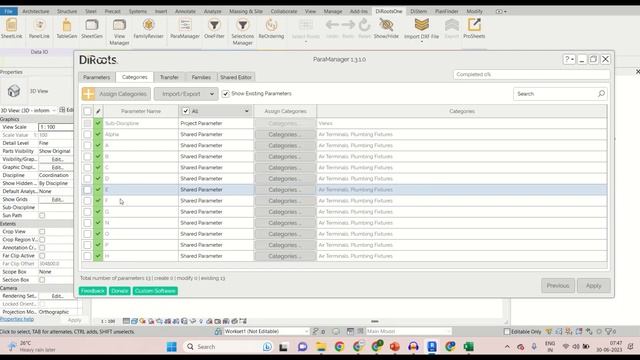Launch the FamilyReviser tool
Image resolution: width=640 pixels, height=360 pixels.
148,28
